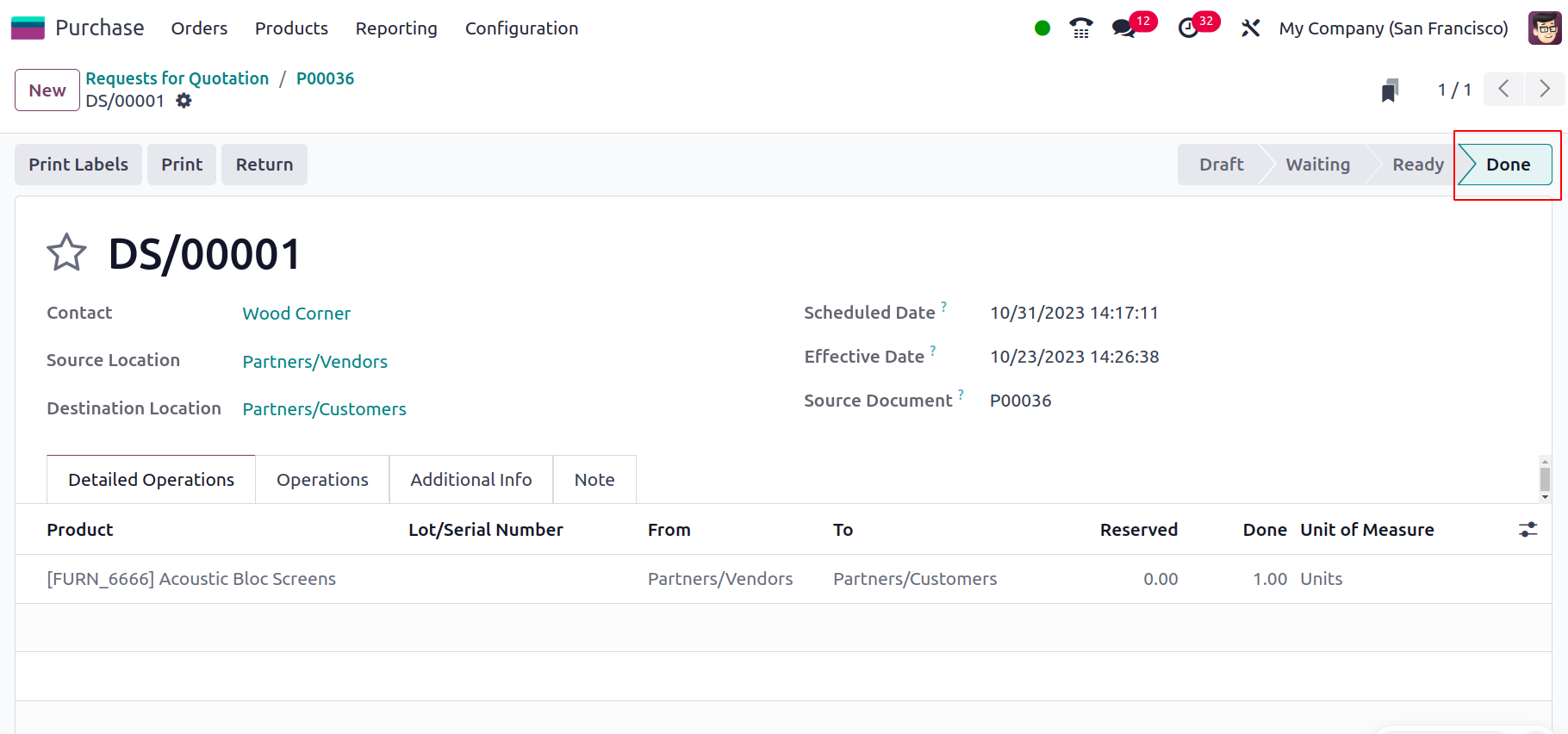The width and height of the screenshot is (1568, 734).
Task: Open company switcher My Company (San Francisco)
Action: click(x=1393, y=28)
